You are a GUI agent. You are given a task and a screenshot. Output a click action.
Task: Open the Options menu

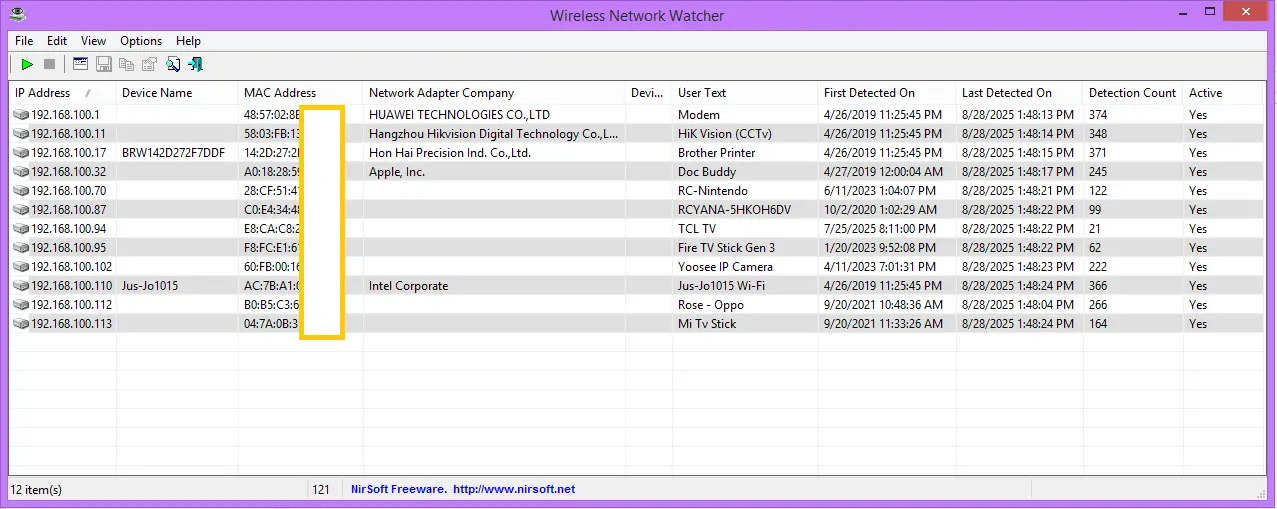pos(141,41)
